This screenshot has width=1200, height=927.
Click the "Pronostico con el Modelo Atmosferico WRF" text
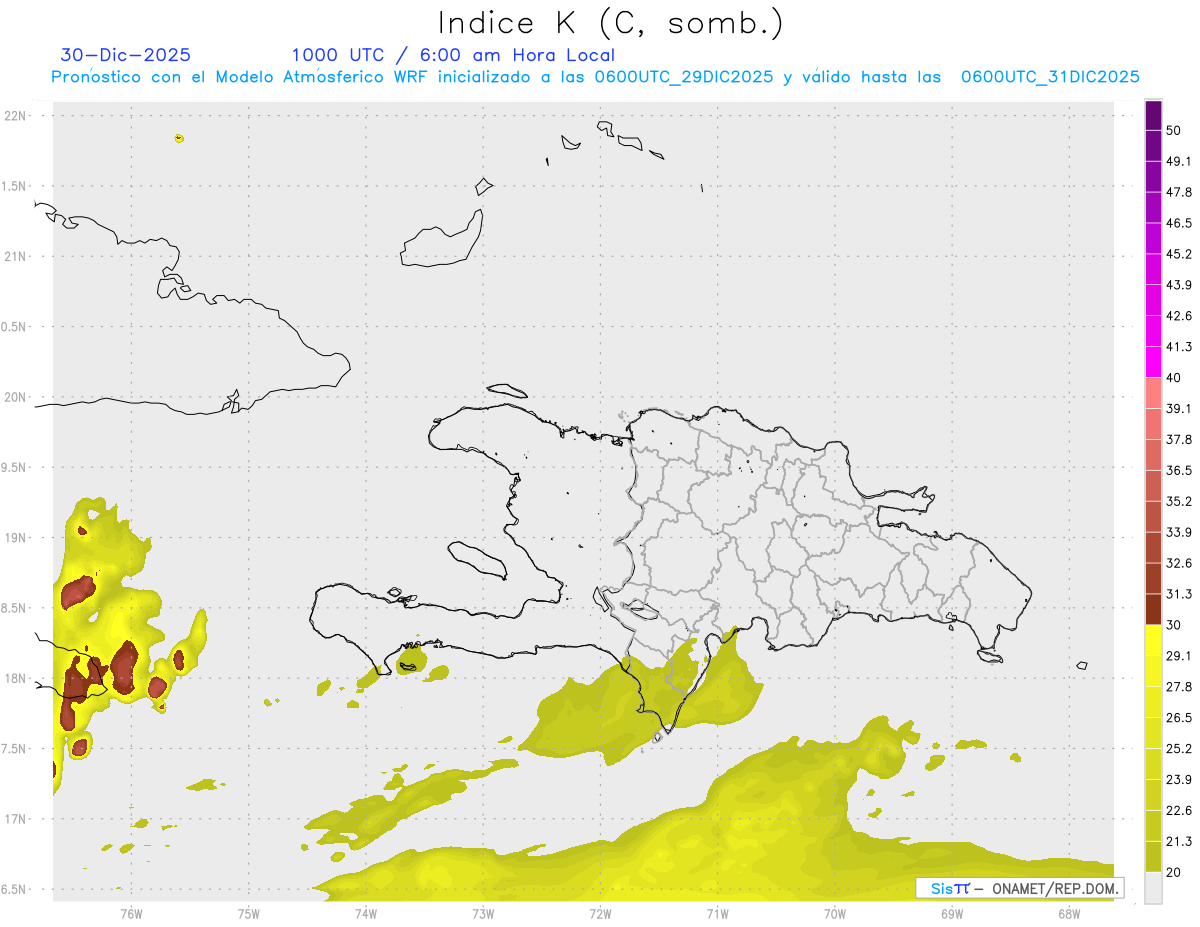pos(239,77)
